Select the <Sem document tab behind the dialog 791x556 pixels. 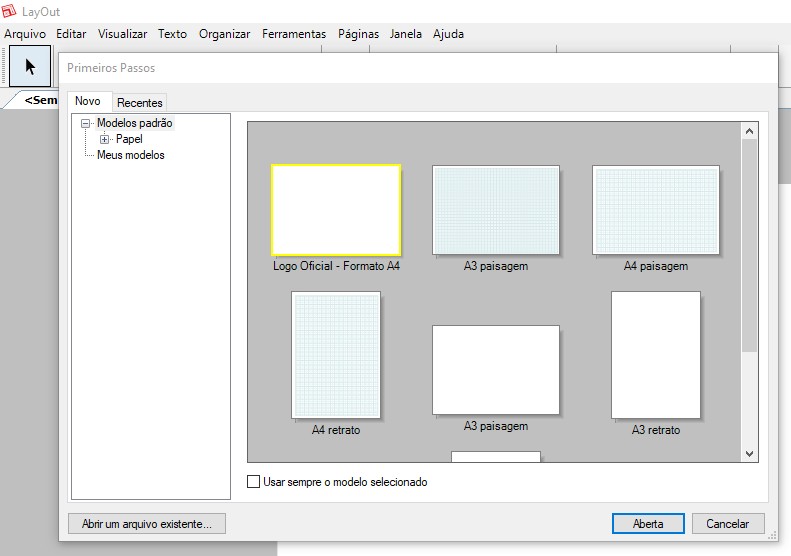point(39,100)
